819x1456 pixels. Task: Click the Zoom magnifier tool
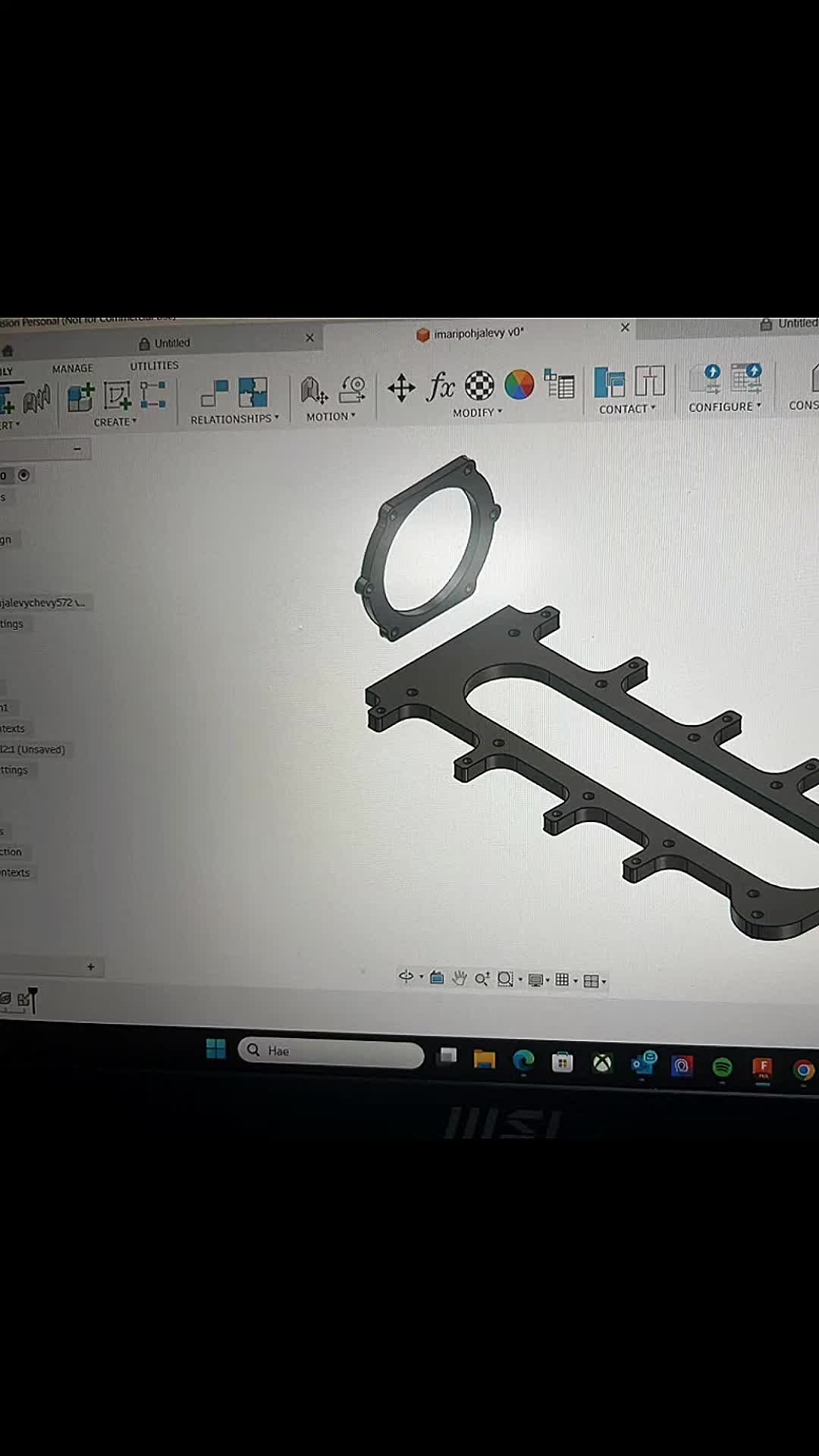pyautogui.click(x=482, y=979)
